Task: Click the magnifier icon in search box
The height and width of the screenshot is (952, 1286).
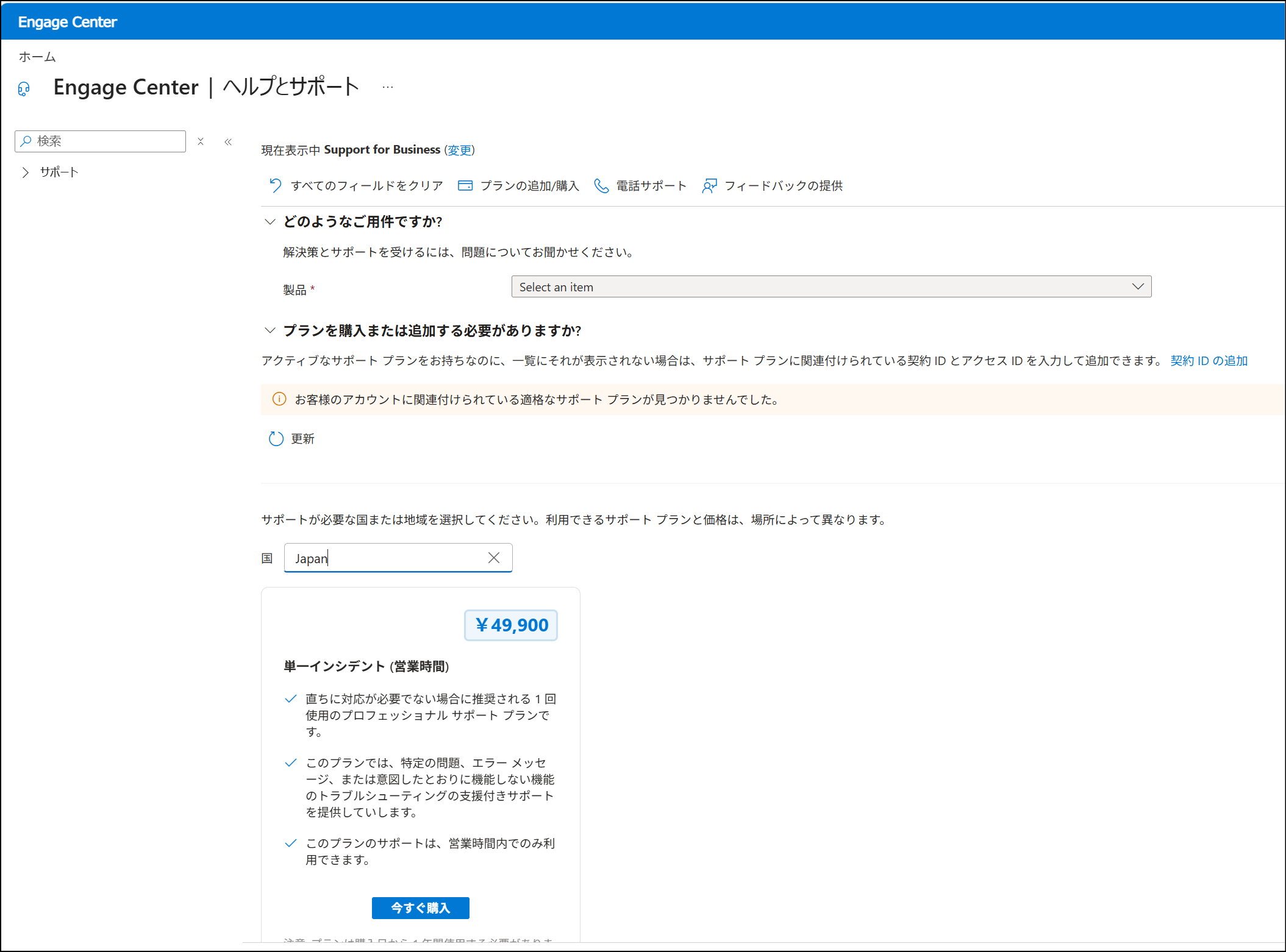Action: point(26,141)
